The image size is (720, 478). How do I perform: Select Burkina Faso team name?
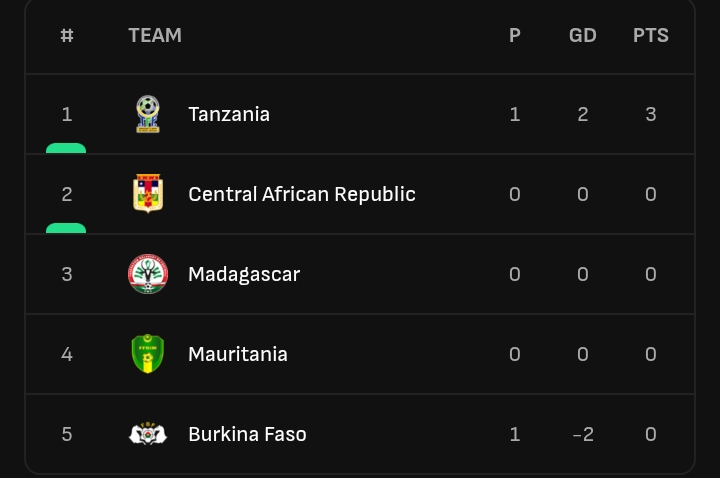pyautogui.click(x=248, y=434)
